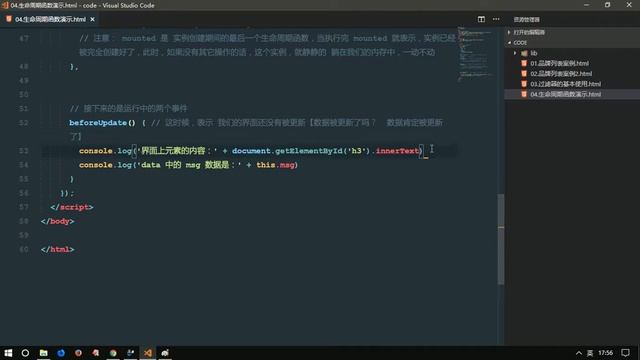Click the taskbar icon between Chrome and VS Code
The image size is (640, 360).
(x=131, y=353)
